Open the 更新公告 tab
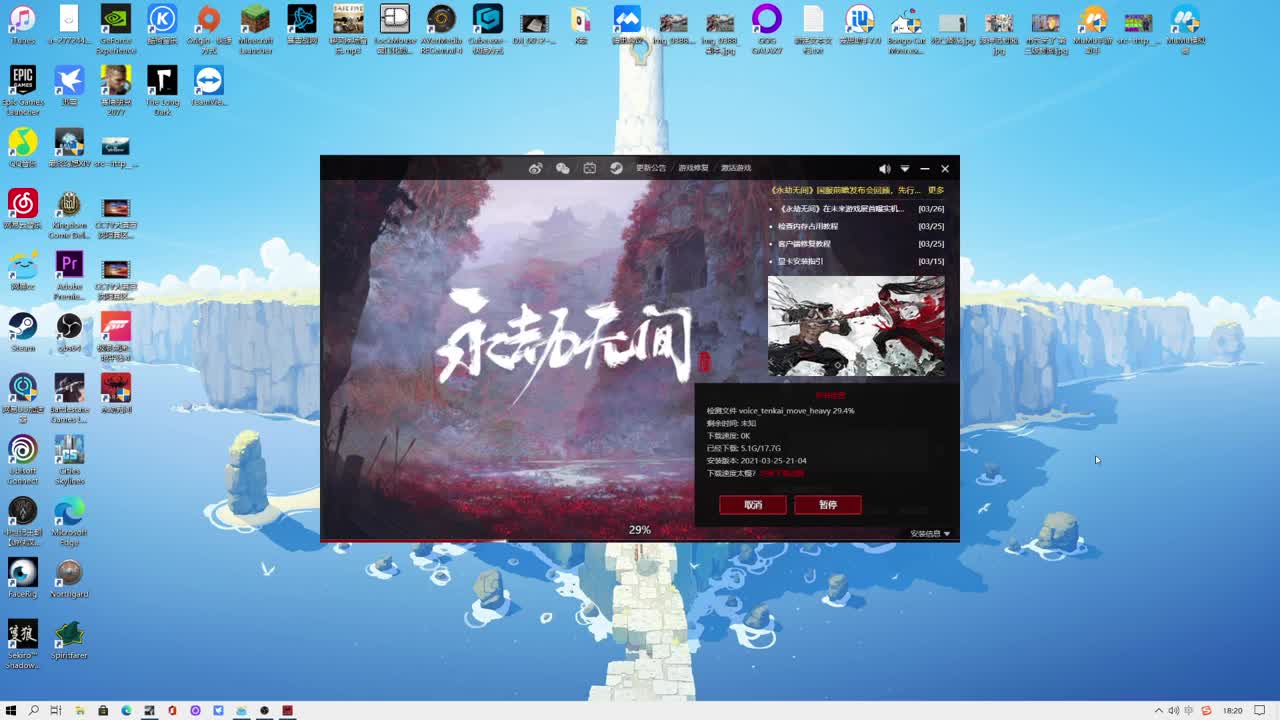1280x720 pixels. click(651, 168)
